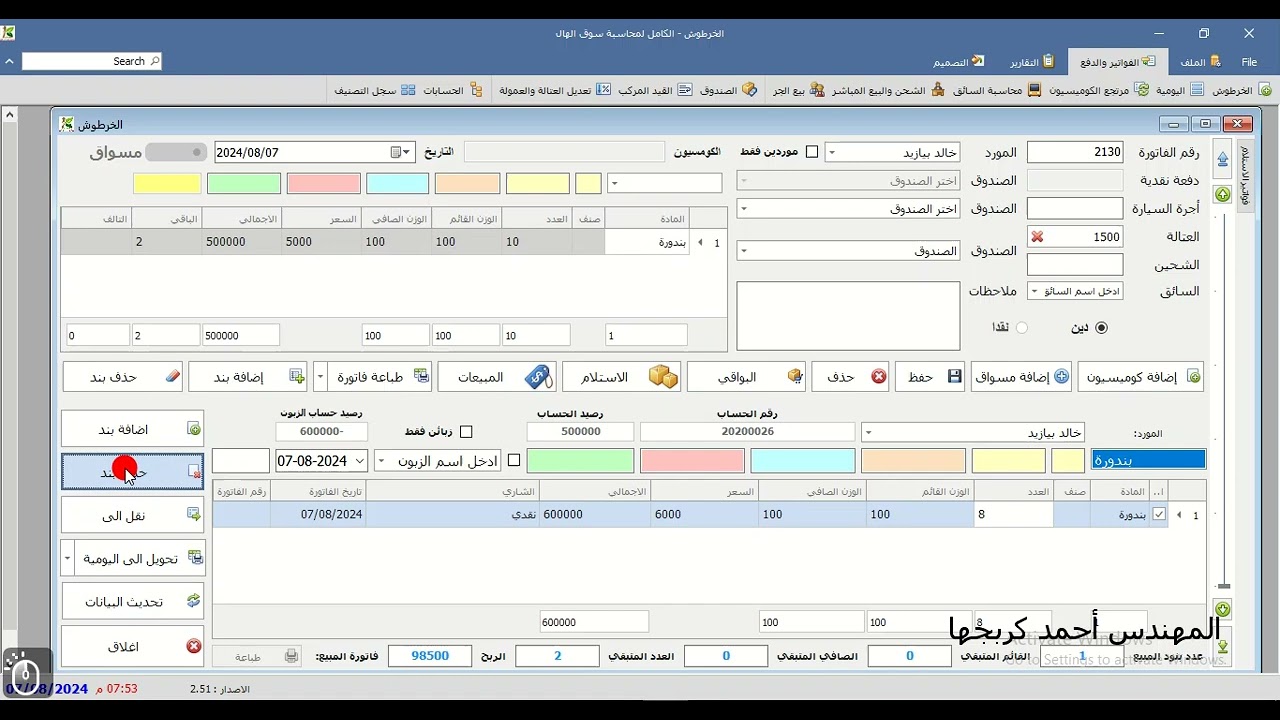
Task: Open ادخل اسم السائق dropdown
Action: [1035, 292]
